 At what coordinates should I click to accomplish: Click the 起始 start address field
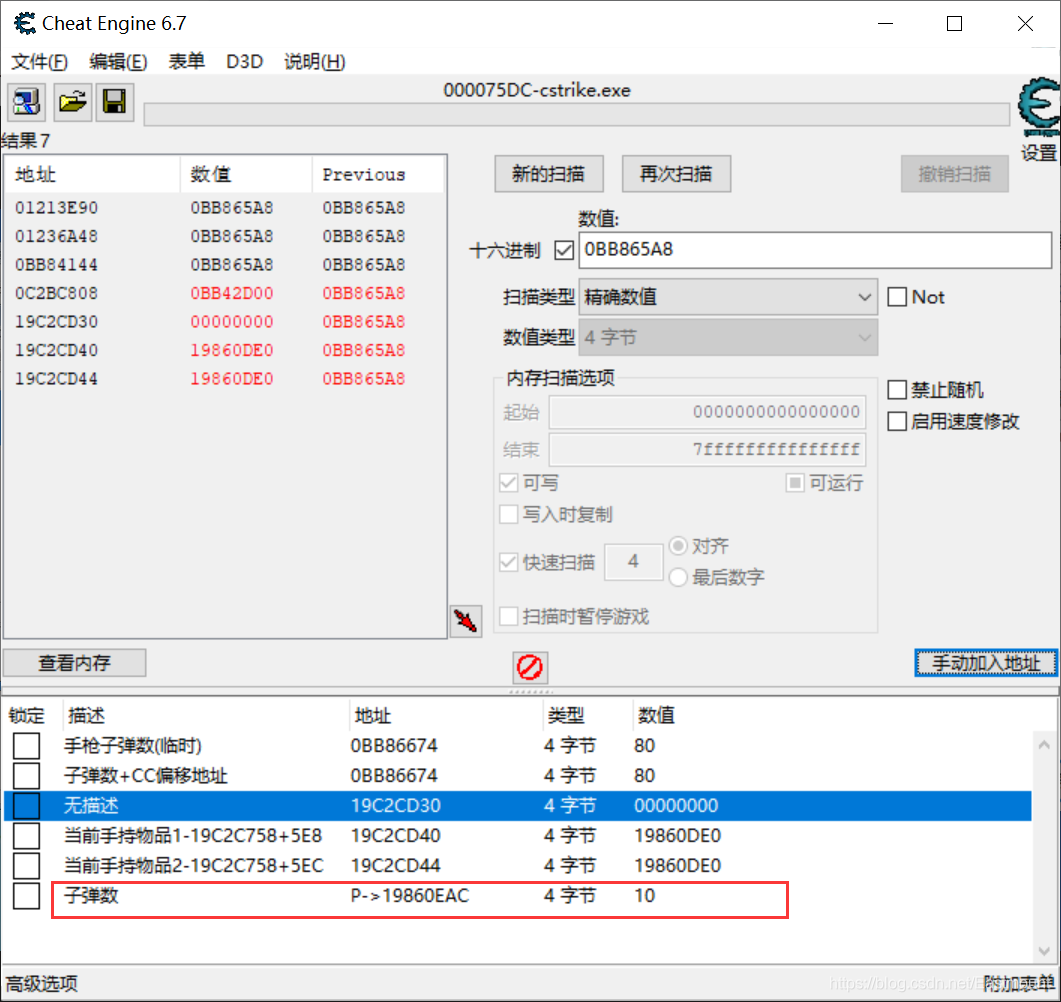click(707, 412)
